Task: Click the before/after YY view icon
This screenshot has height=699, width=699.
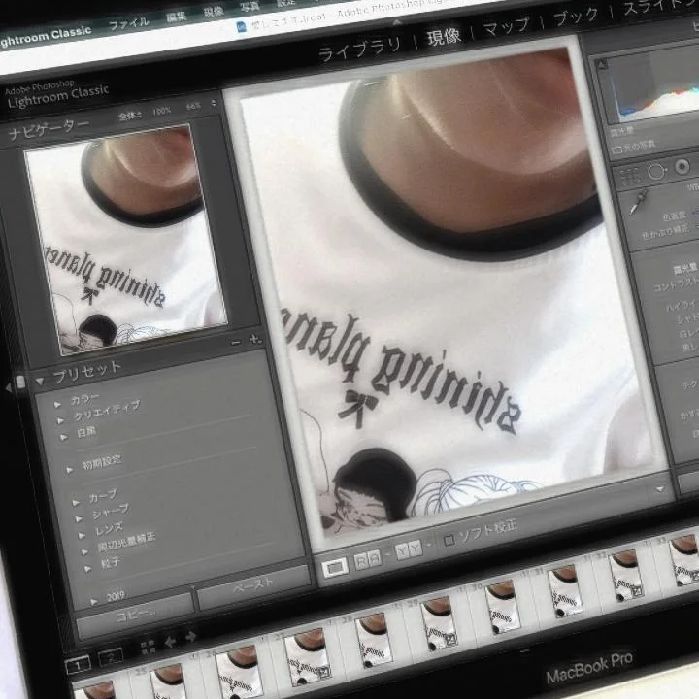Action: (x=408, y=550)
